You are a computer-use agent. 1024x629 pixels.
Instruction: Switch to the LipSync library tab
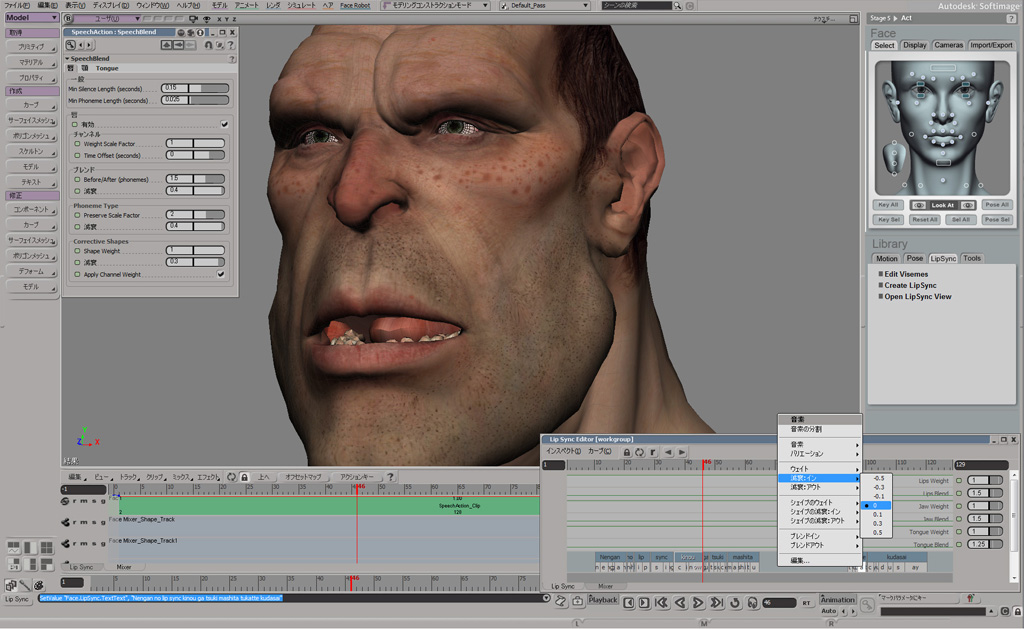tap(943, 258)
